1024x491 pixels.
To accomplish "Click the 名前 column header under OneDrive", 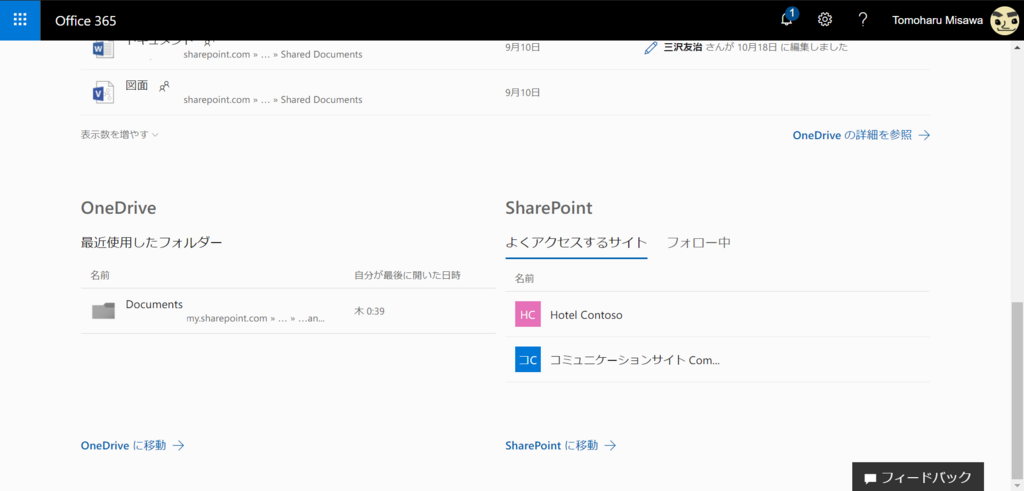I will 100,276.
